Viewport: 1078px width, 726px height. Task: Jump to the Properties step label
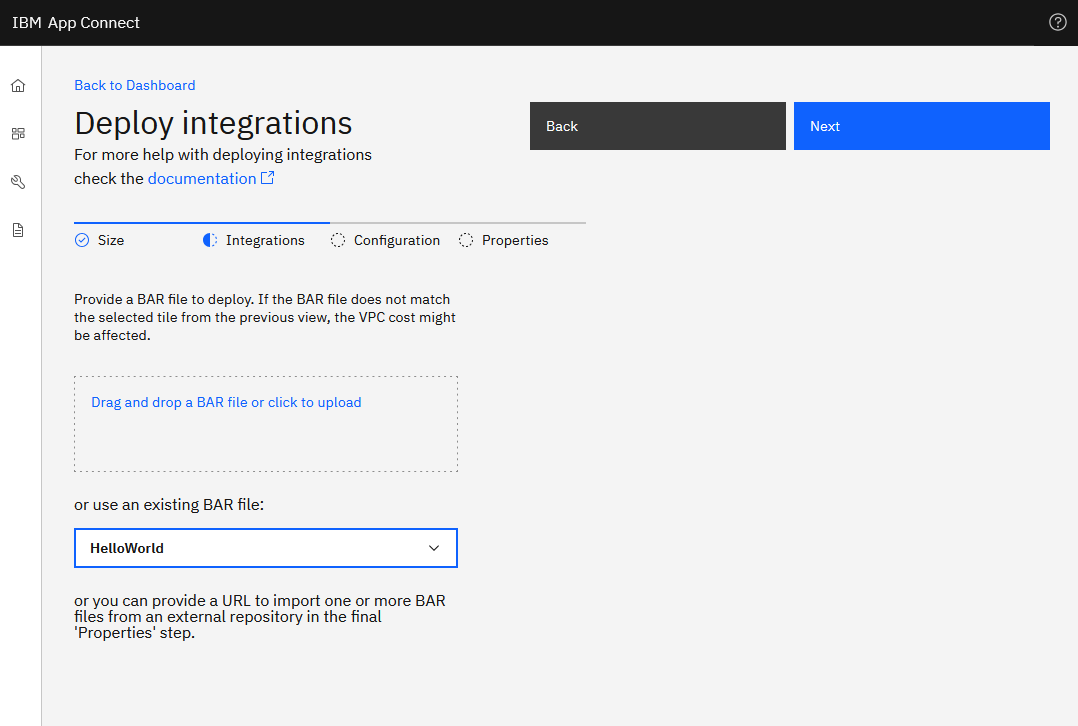(x=515, y=240)
